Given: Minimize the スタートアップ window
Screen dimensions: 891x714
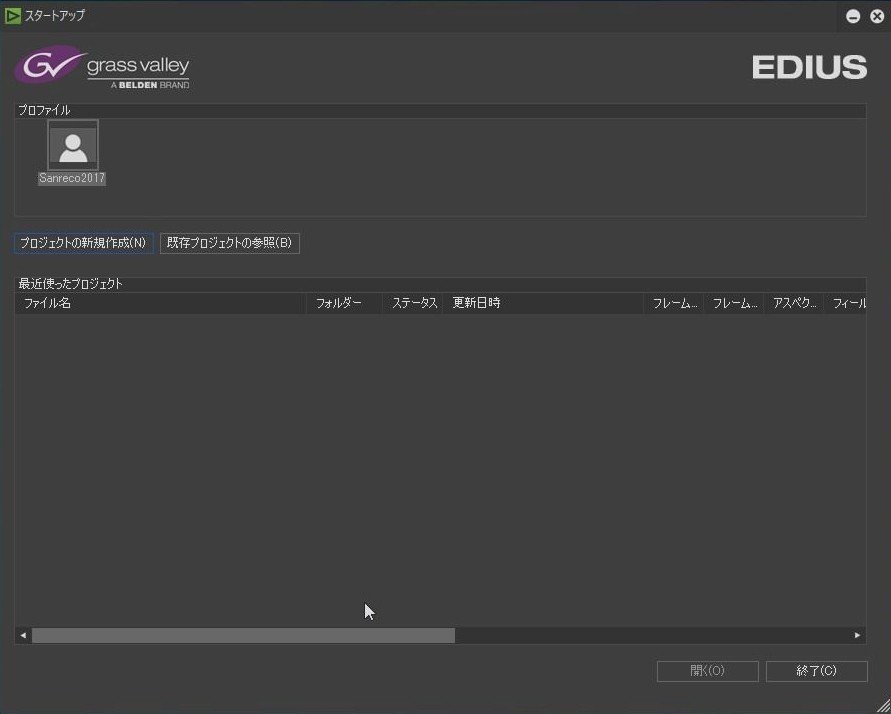Looking at the screenshot, I should click(853, 16).
